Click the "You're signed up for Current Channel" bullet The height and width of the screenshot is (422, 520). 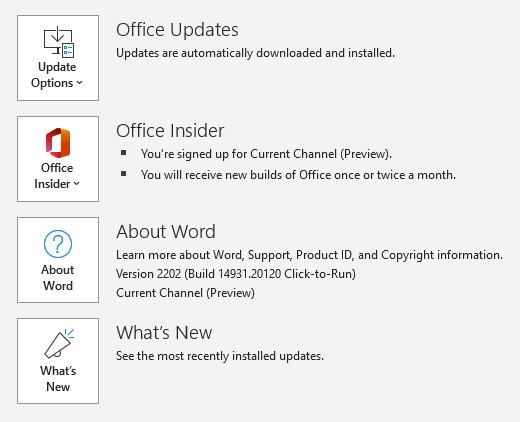[266, 154]
